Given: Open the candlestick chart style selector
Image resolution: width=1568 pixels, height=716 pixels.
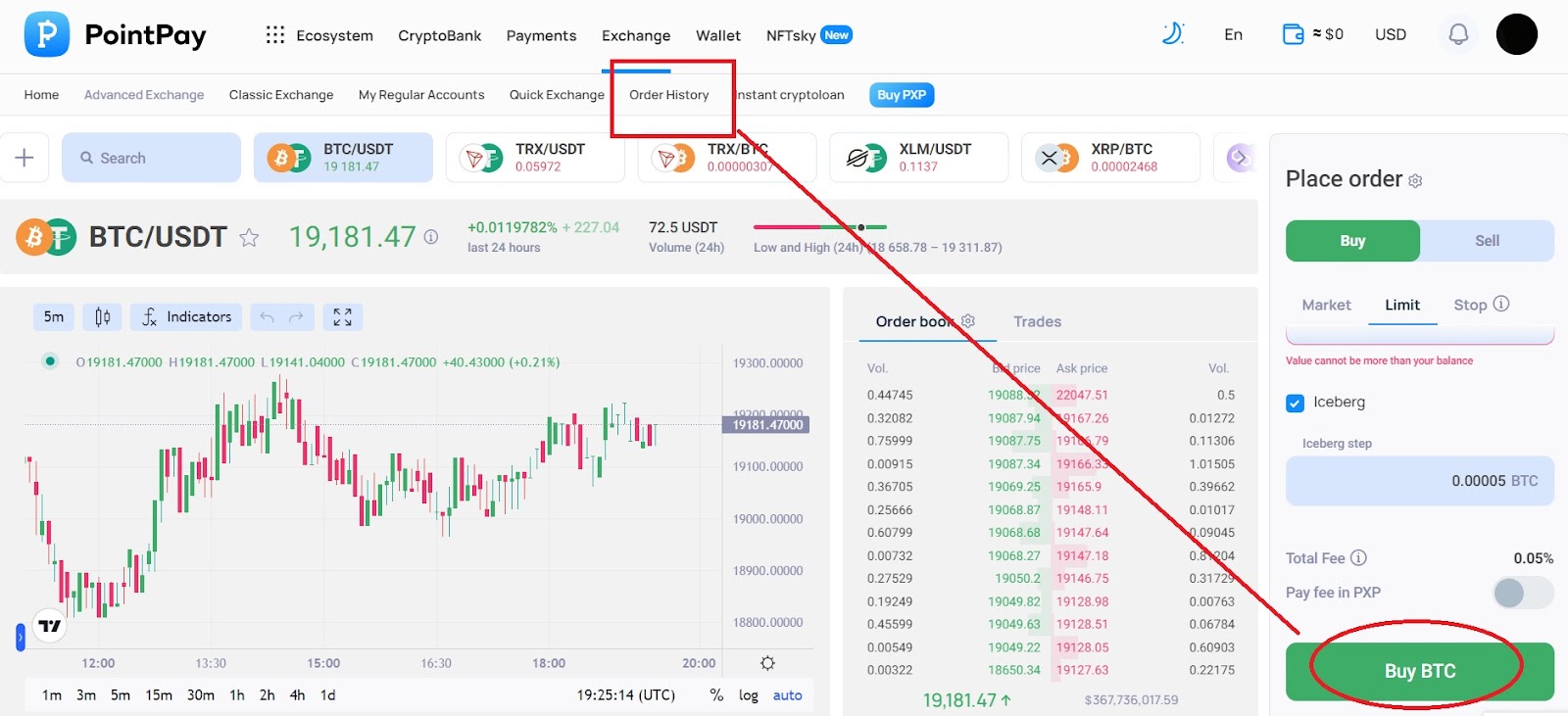Looking at the screenshot, I should pyautogui.click(x=102, y=316).
